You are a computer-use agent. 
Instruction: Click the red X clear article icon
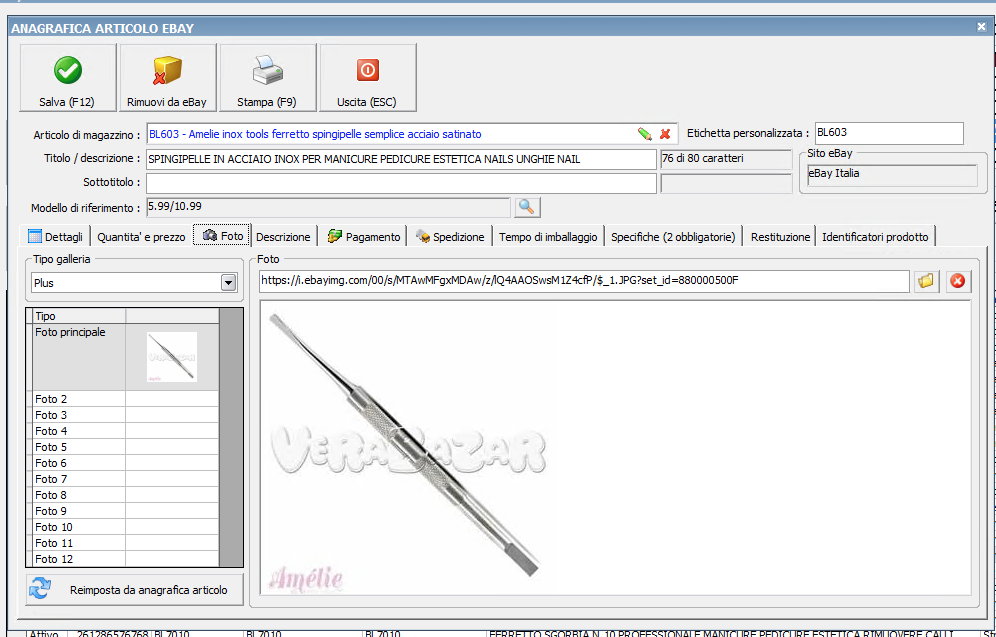(x=665, y=134)
